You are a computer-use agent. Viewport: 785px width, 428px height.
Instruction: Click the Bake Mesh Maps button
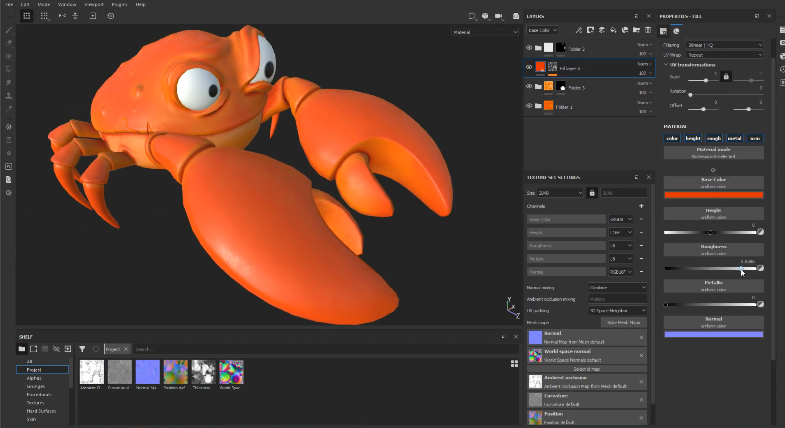(x=624, y=322)
